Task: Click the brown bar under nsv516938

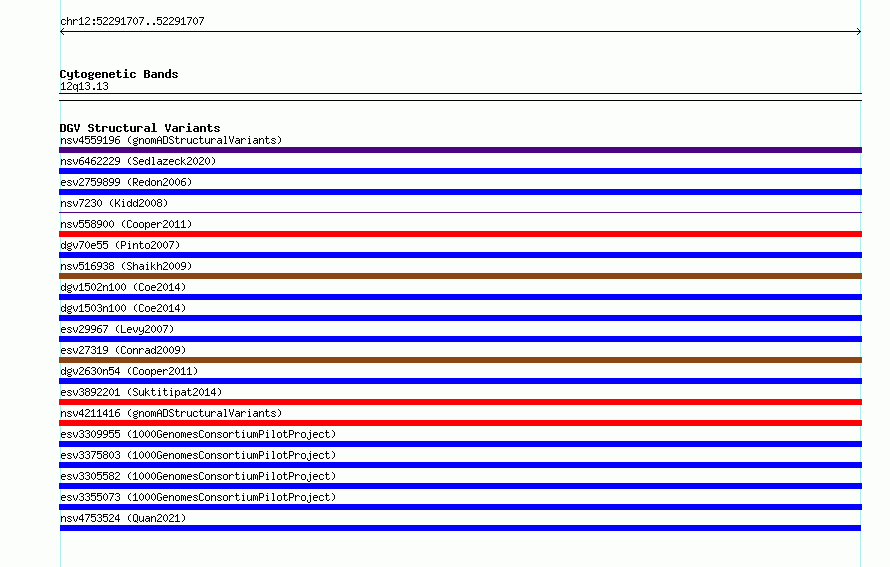Action: click(460, 276)
